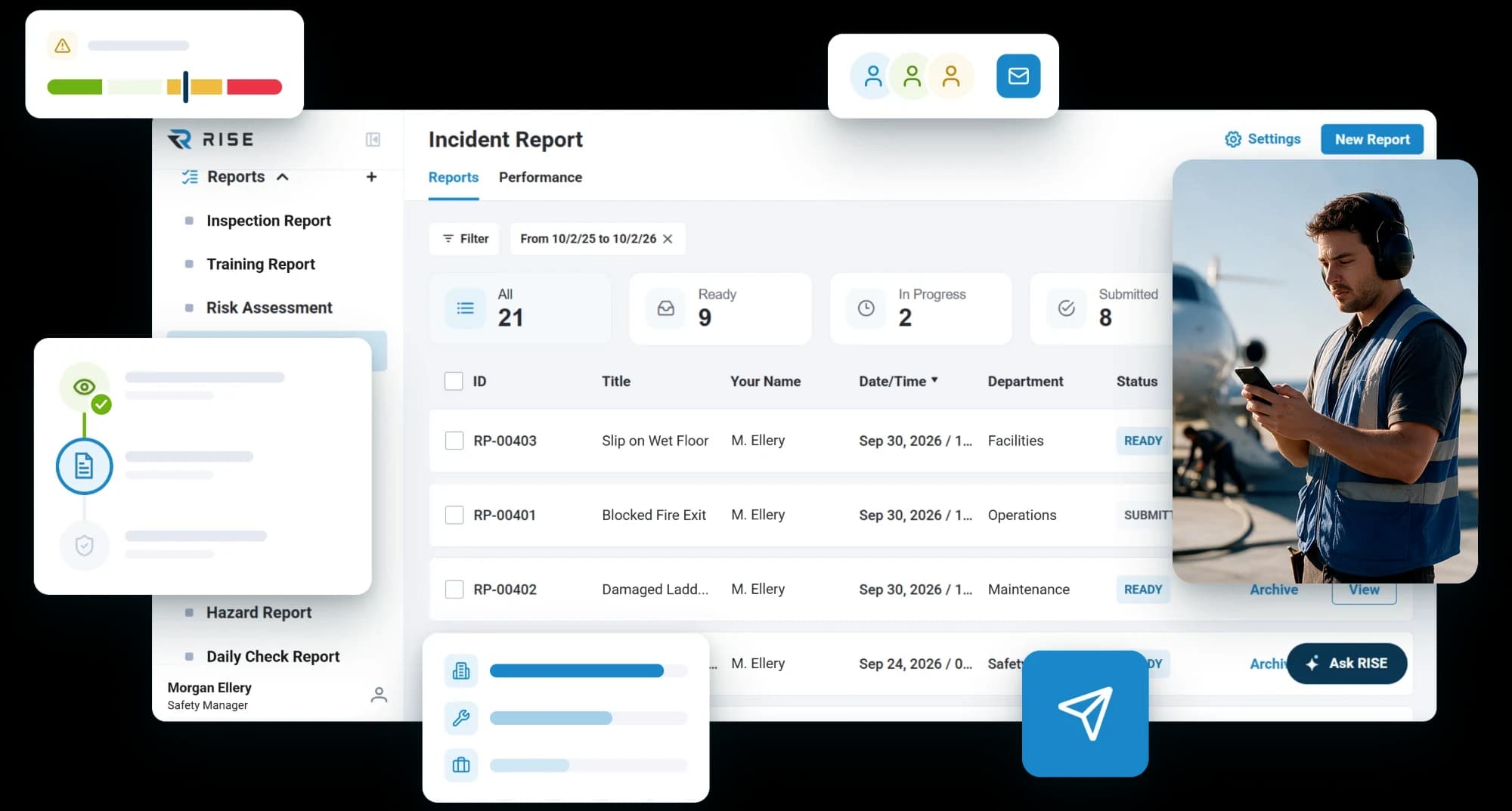
Task: Click the risk level slider marker
Action: coord(185,87)
